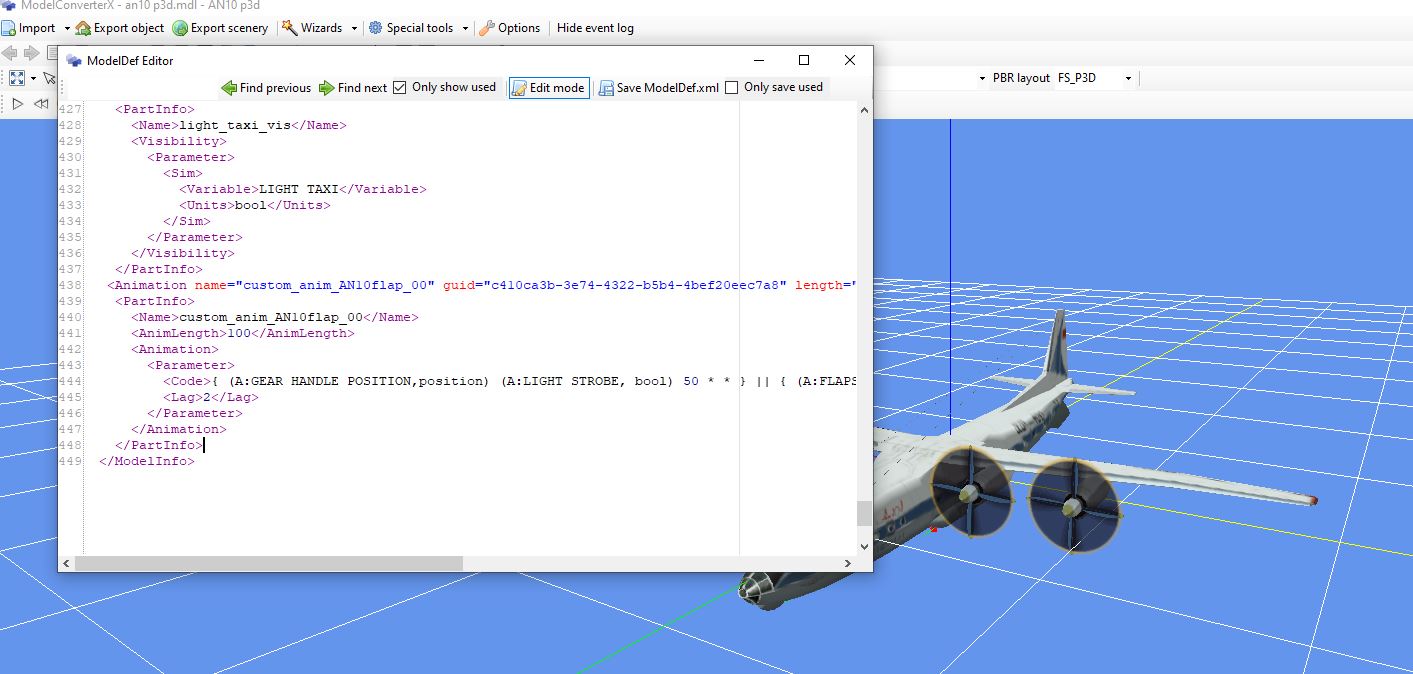The width and height of the screenshot is (1413, 674).
Task: Click the Lag value 2 line
Action: (211, 397)
